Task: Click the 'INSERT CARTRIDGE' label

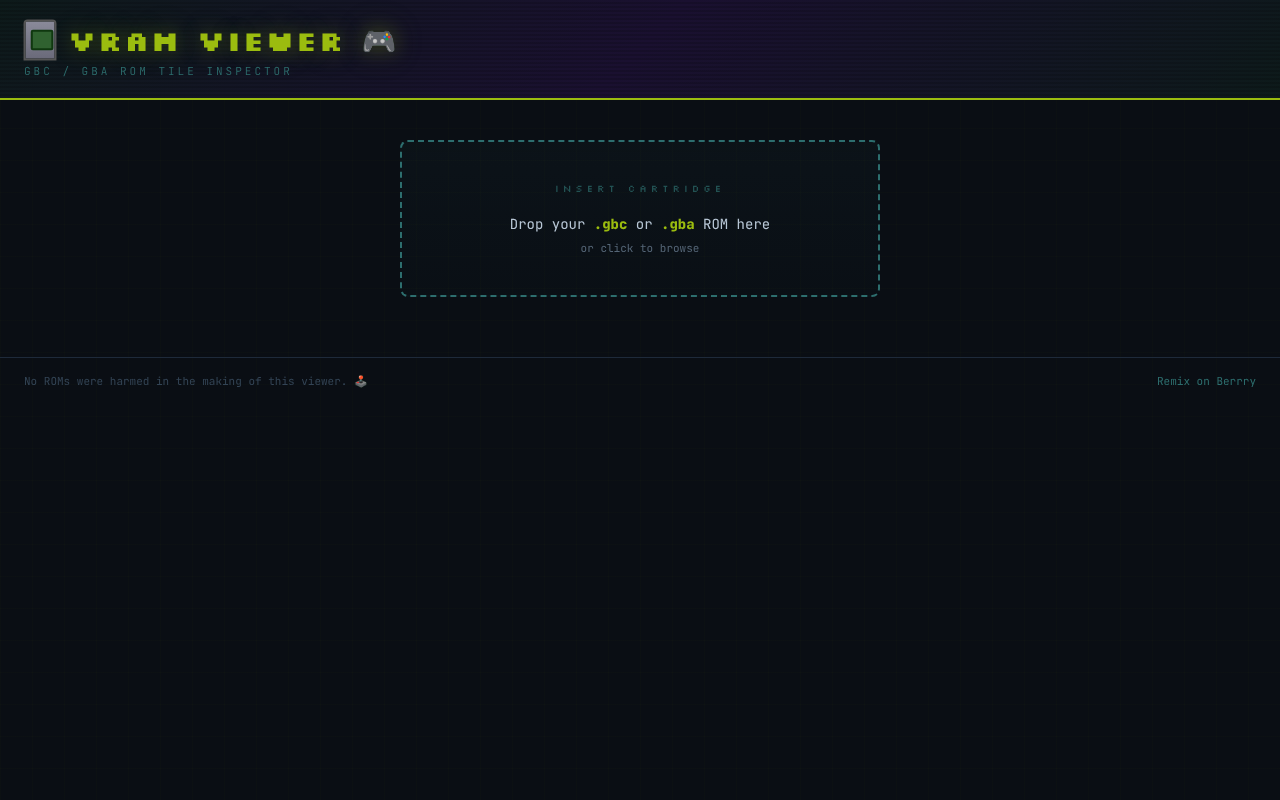Action: [x=640, y=189]
